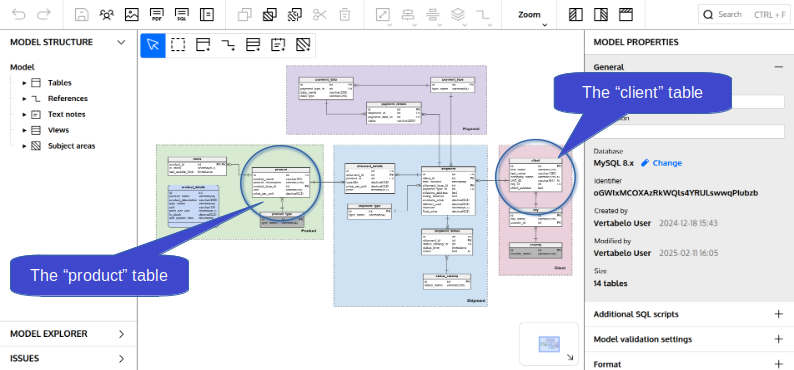Select Text notes in model tree
794x370 pixels.
(67, 114)
